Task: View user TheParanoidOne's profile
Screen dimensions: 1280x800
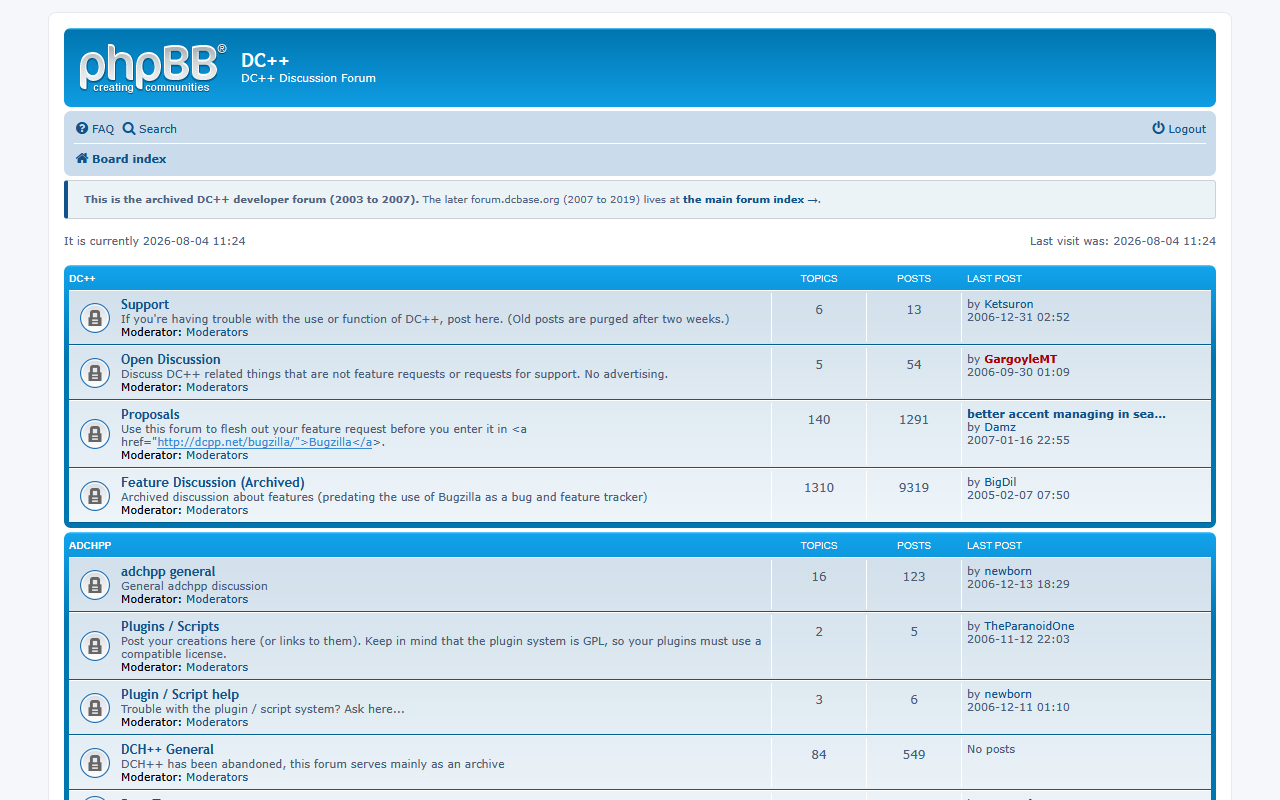Action: pos(1029,626)
